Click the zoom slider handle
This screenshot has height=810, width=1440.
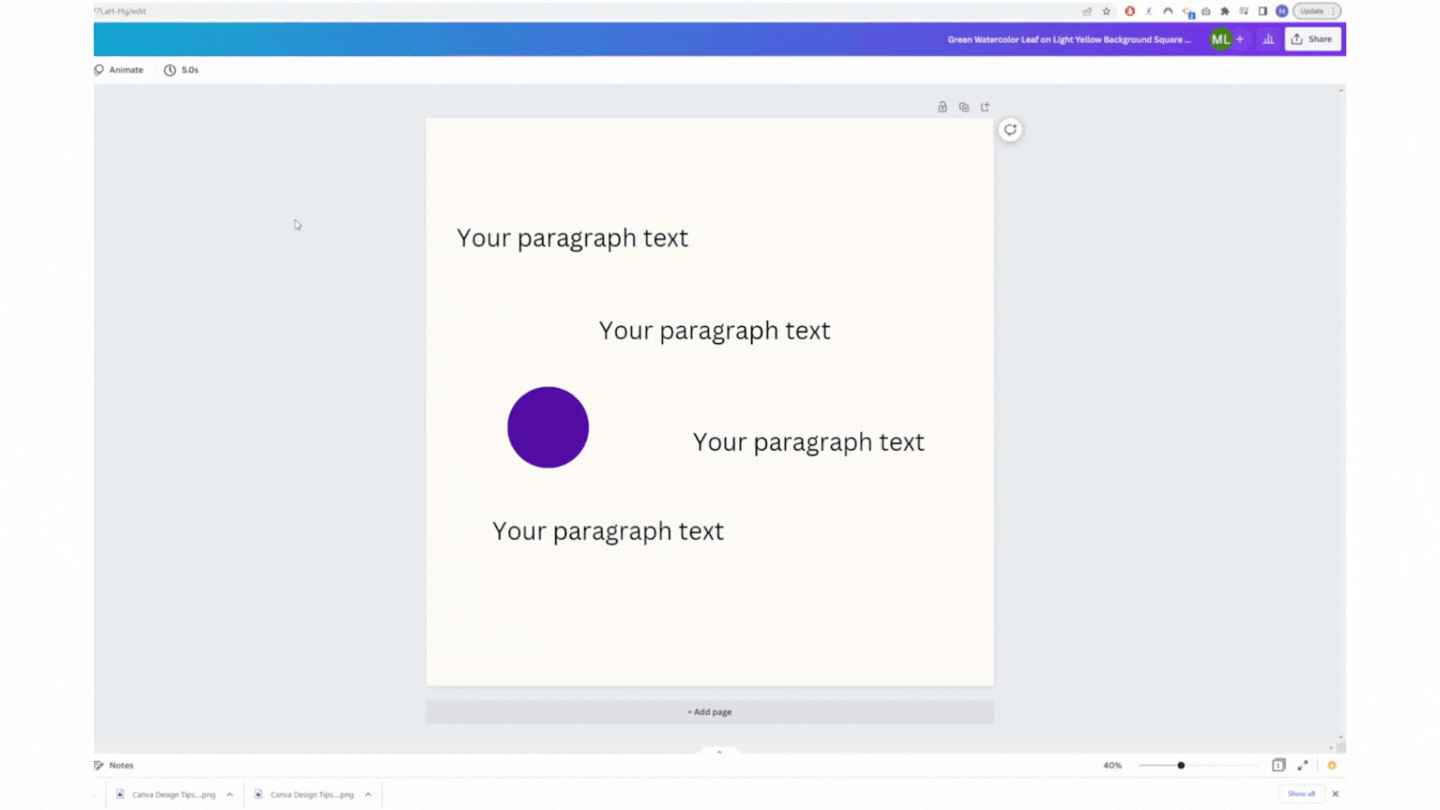pyautogui.click(x=1181, y=765)
